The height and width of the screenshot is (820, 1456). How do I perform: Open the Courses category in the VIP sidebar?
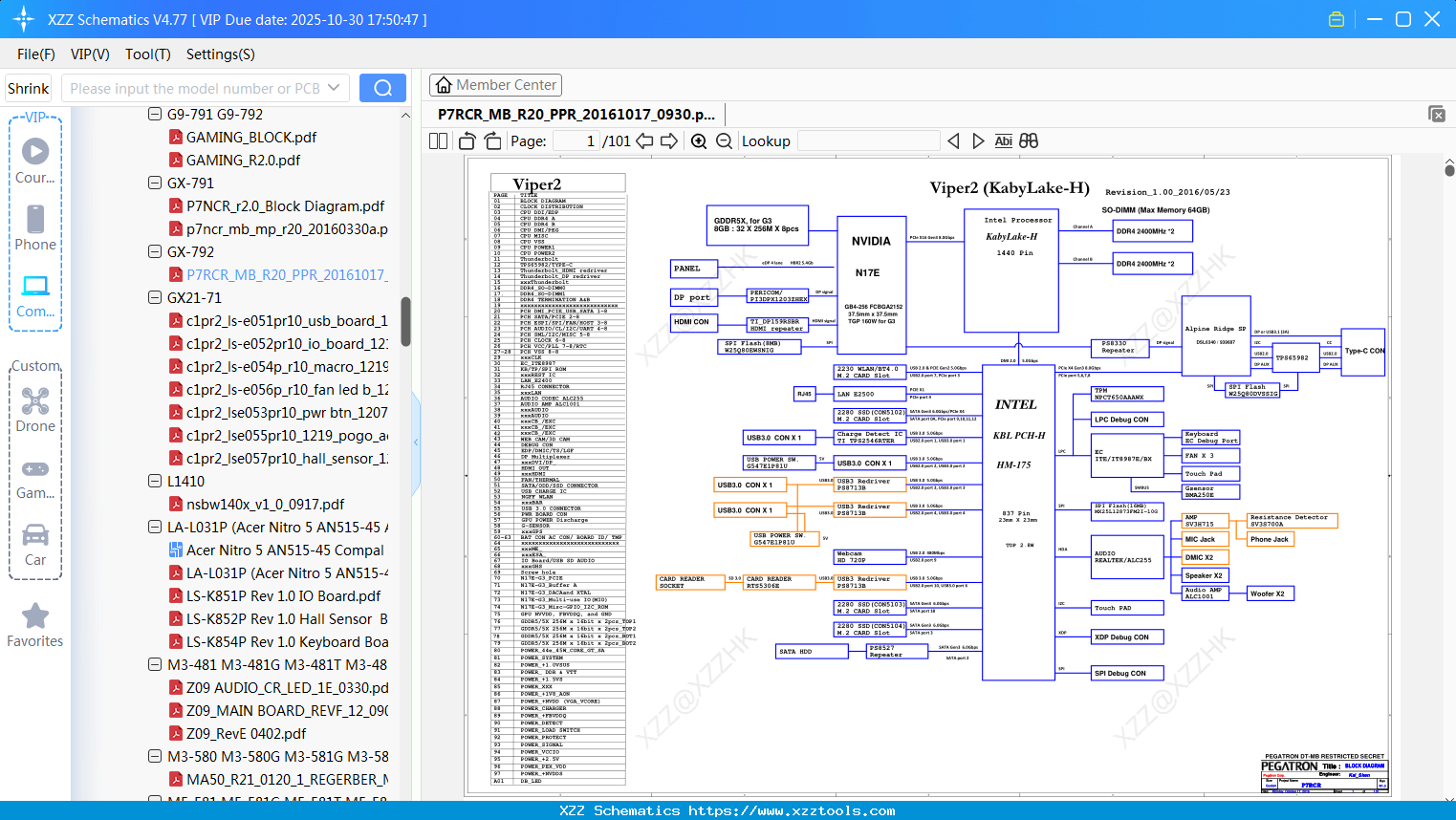[35, 161]
